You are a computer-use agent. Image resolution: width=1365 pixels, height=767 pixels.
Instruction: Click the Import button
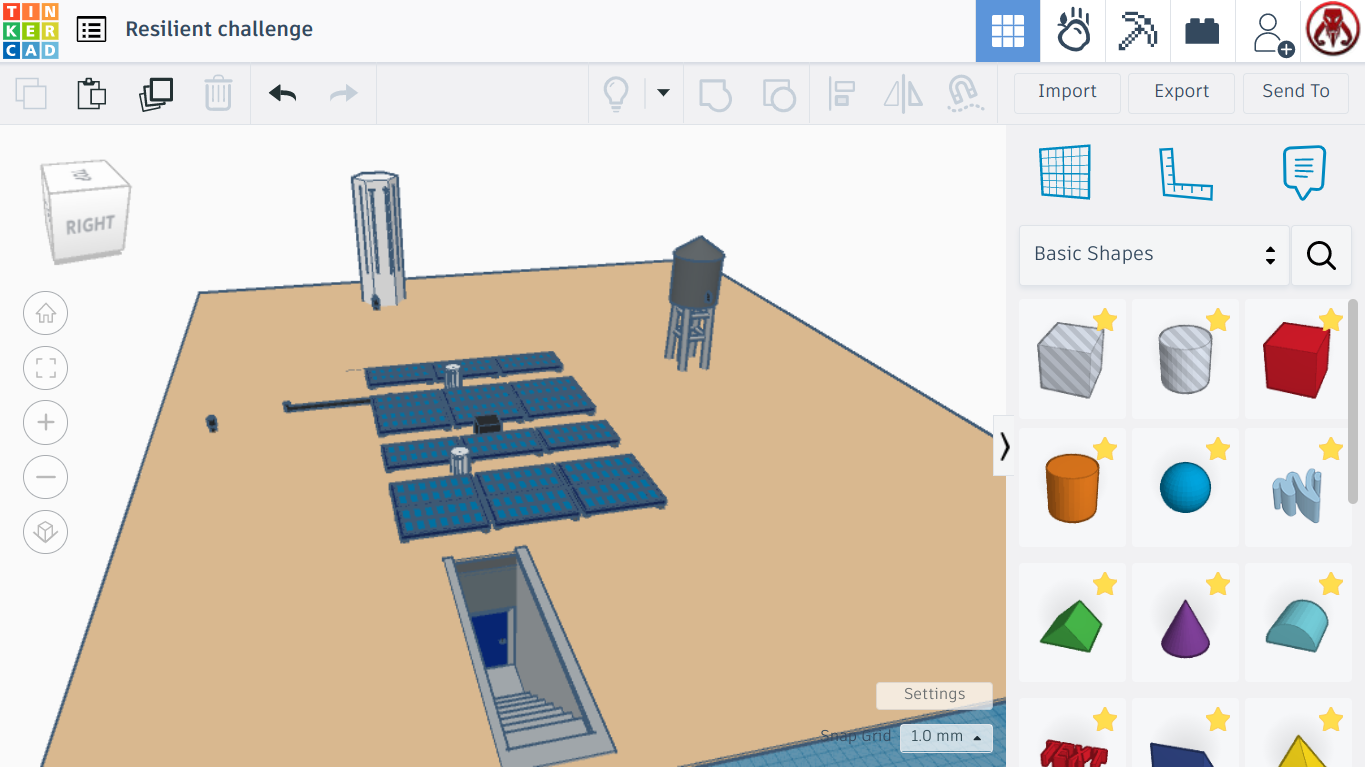(1067, 92)
